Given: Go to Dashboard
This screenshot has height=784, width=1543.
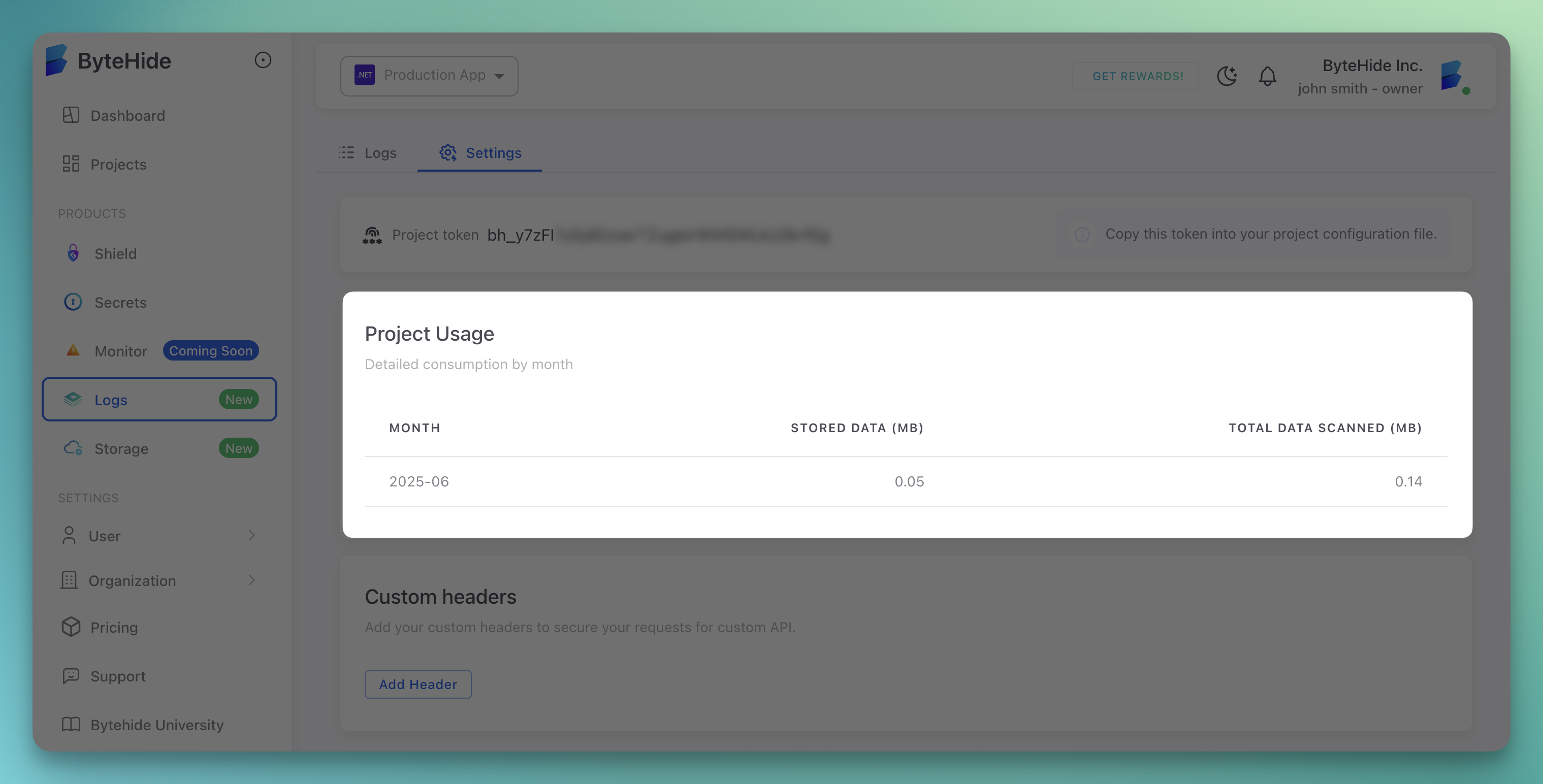Looking at the screenshot, I should pos(127,116).
